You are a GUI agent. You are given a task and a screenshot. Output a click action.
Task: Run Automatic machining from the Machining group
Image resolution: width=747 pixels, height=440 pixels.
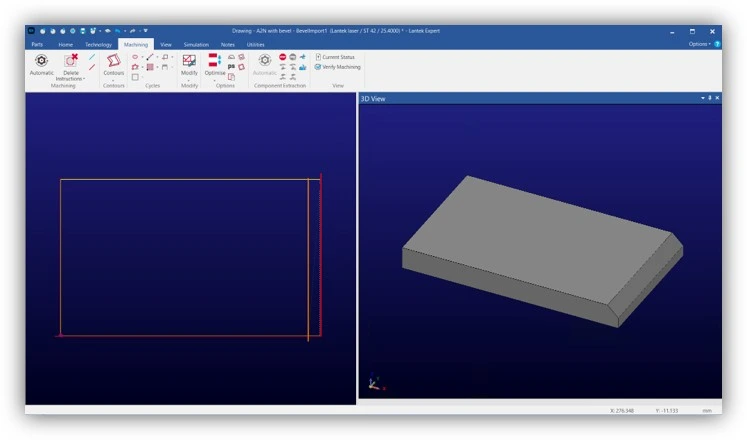point(41,64)
